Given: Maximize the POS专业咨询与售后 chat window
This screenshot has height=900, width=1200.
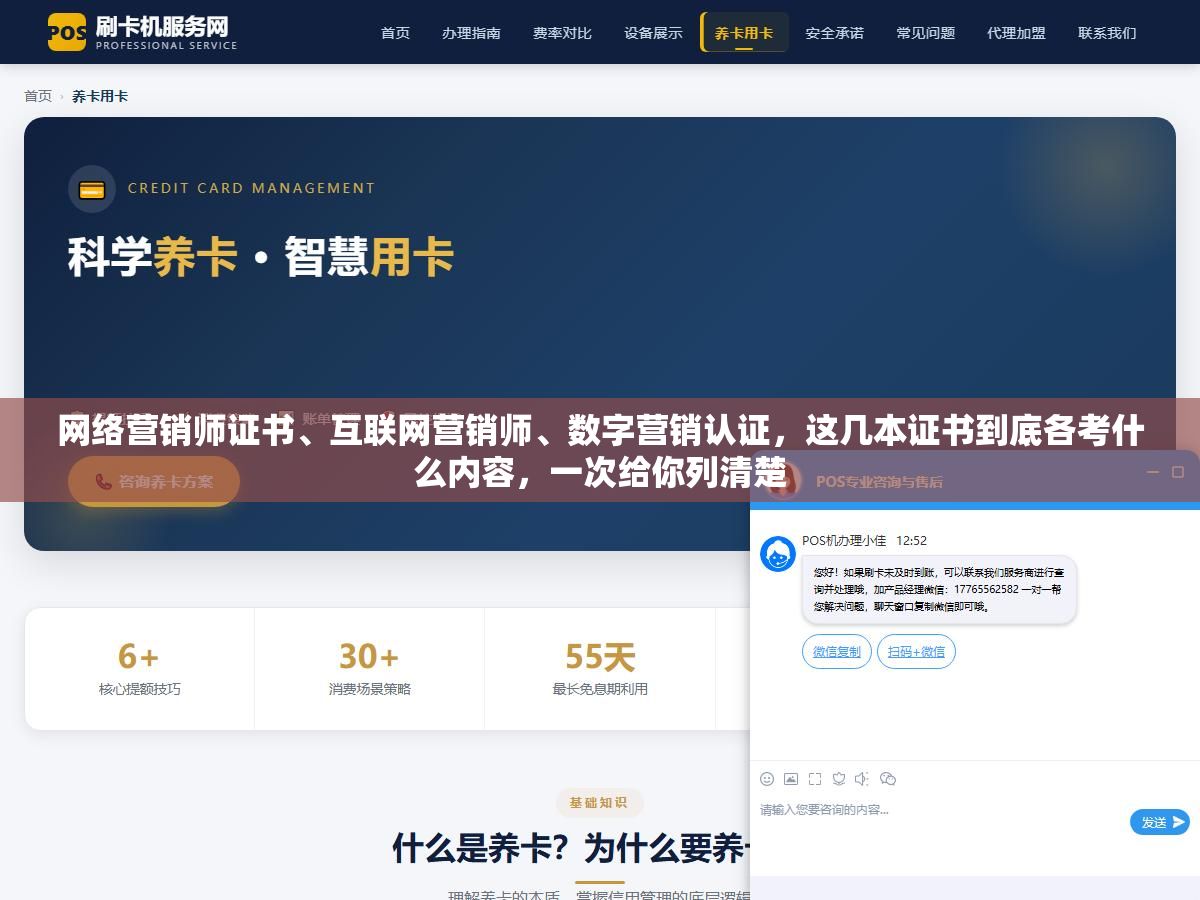Looking at the screenshot, I should 1178,472.
